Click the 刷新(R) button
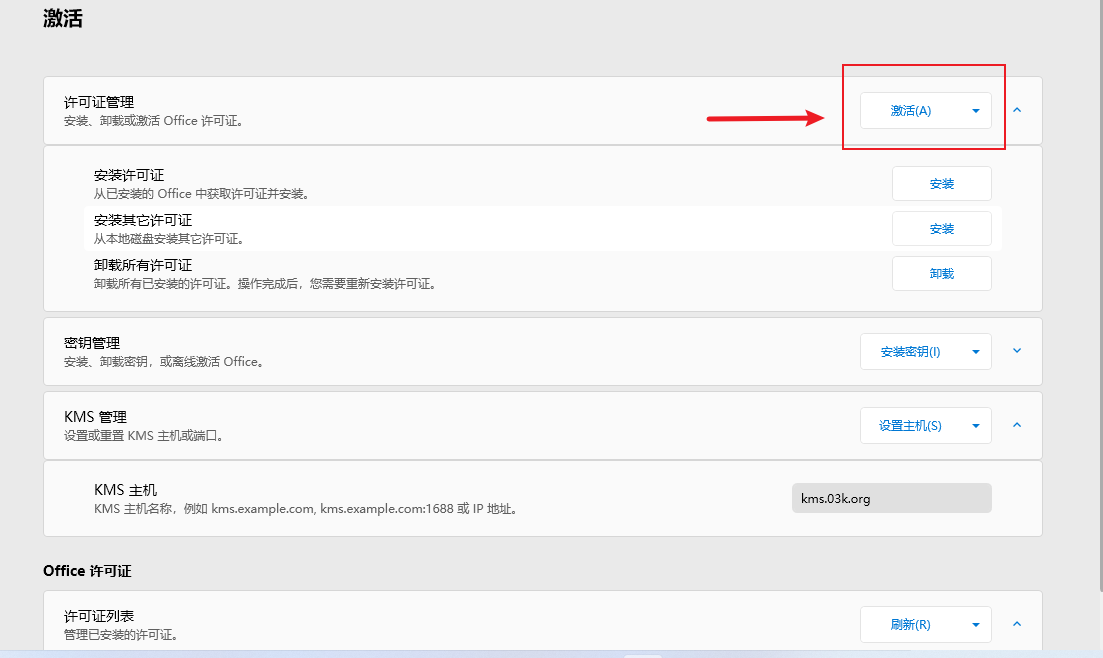Image resolution: width=1103 pixels, height=658 pixels. point(910,625)
